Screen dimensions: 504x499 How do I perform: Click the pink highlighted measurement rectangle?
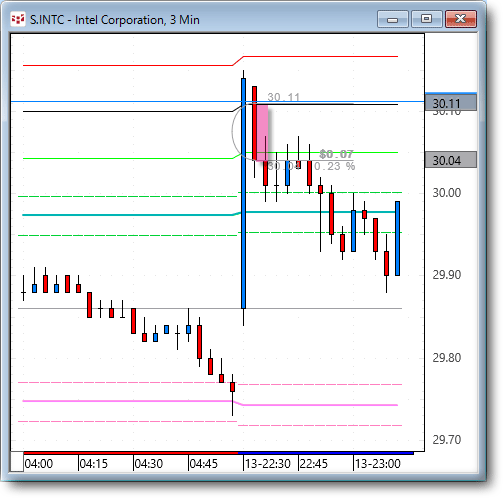(x=262, y=133)
